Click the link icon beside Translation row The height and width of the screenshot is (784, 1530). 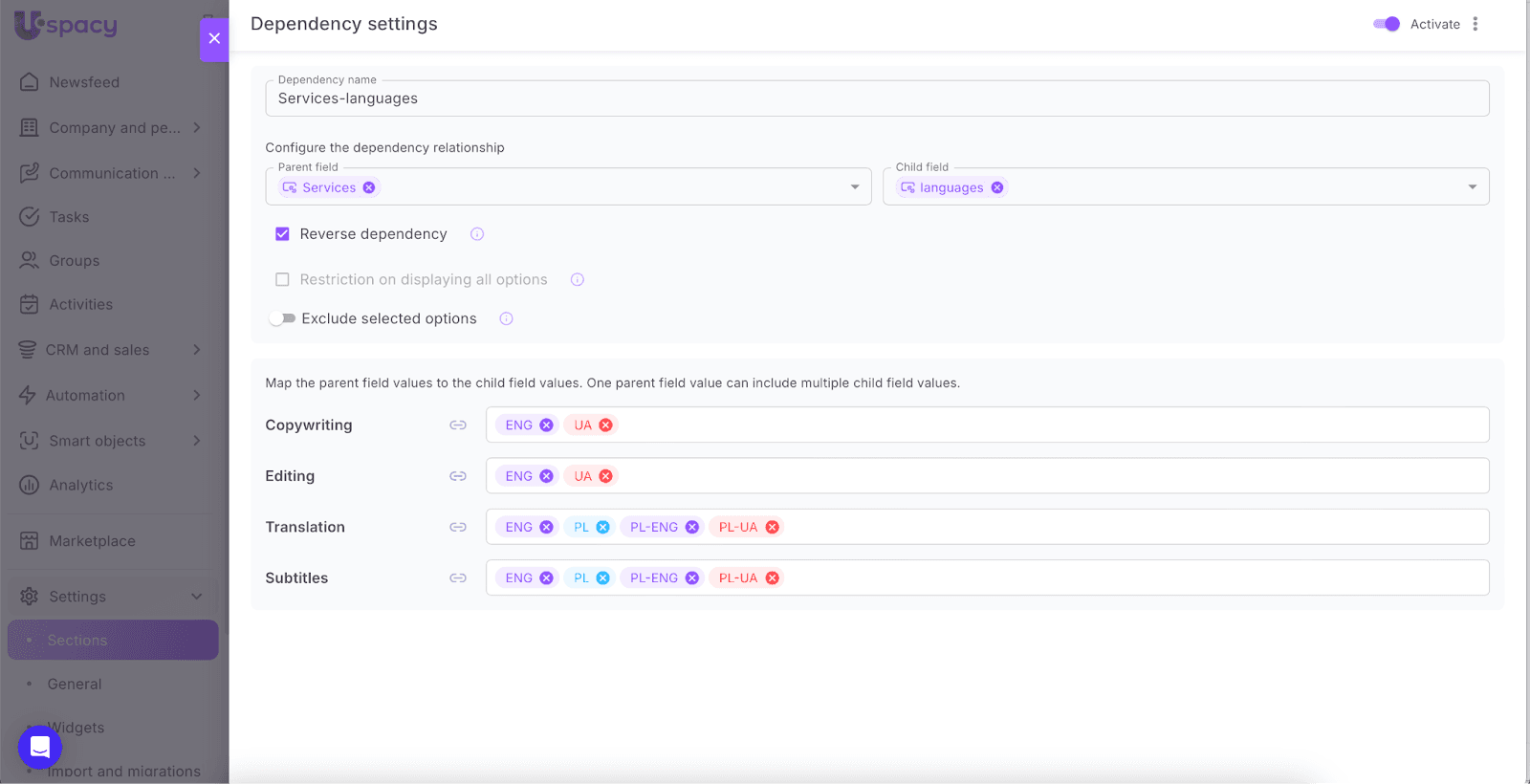click(x=458, y=527)
